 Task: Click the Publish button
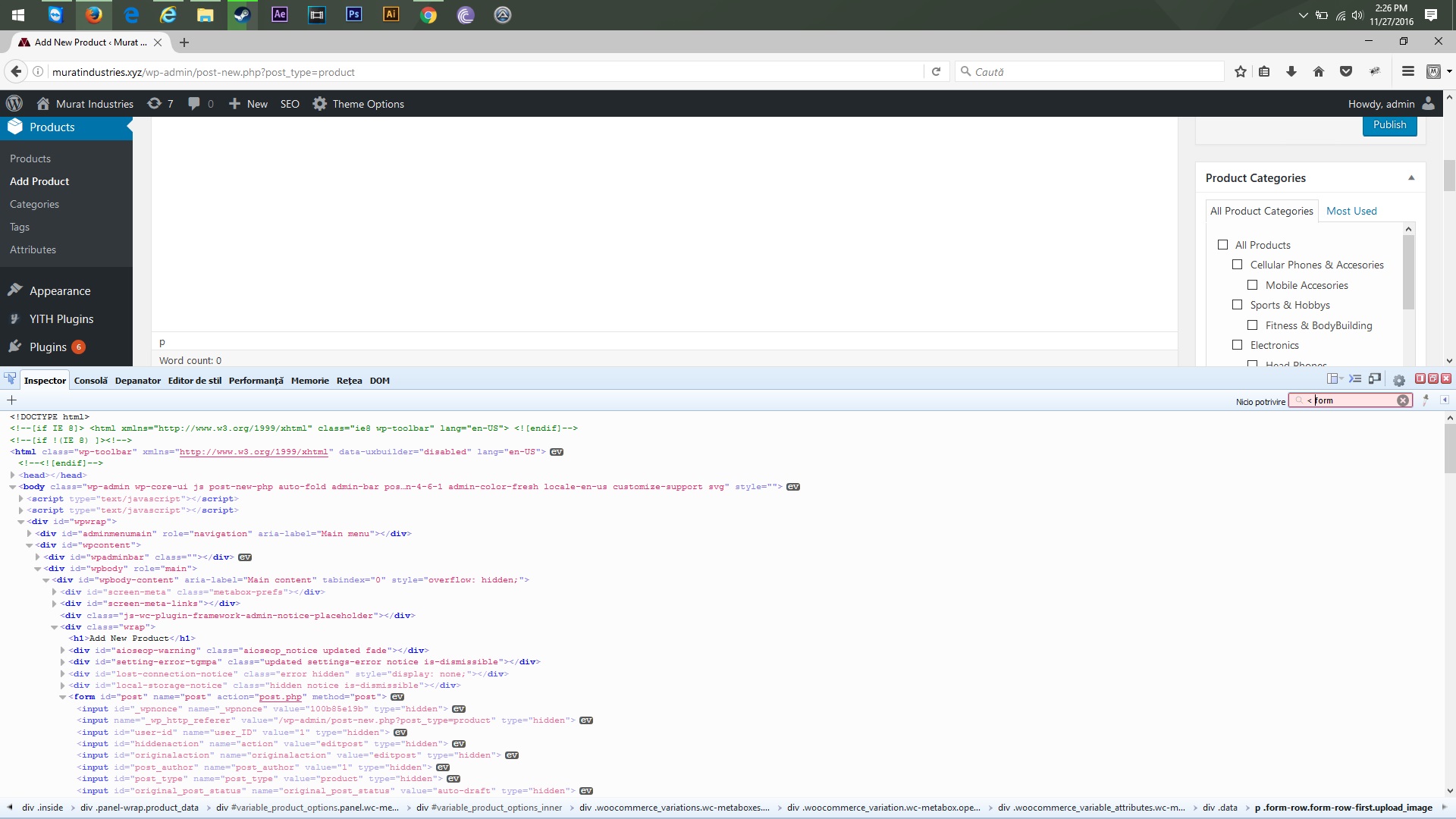[x=1390, y=125]
